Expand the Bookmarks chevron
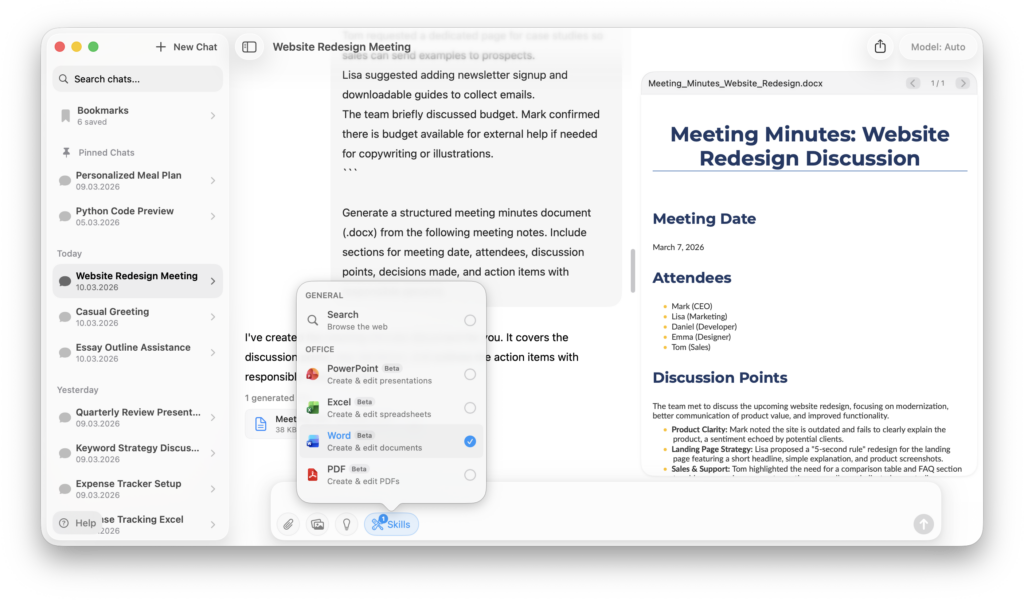The height and width of the screenshot is (600, 1024). (x=213, y=116)
